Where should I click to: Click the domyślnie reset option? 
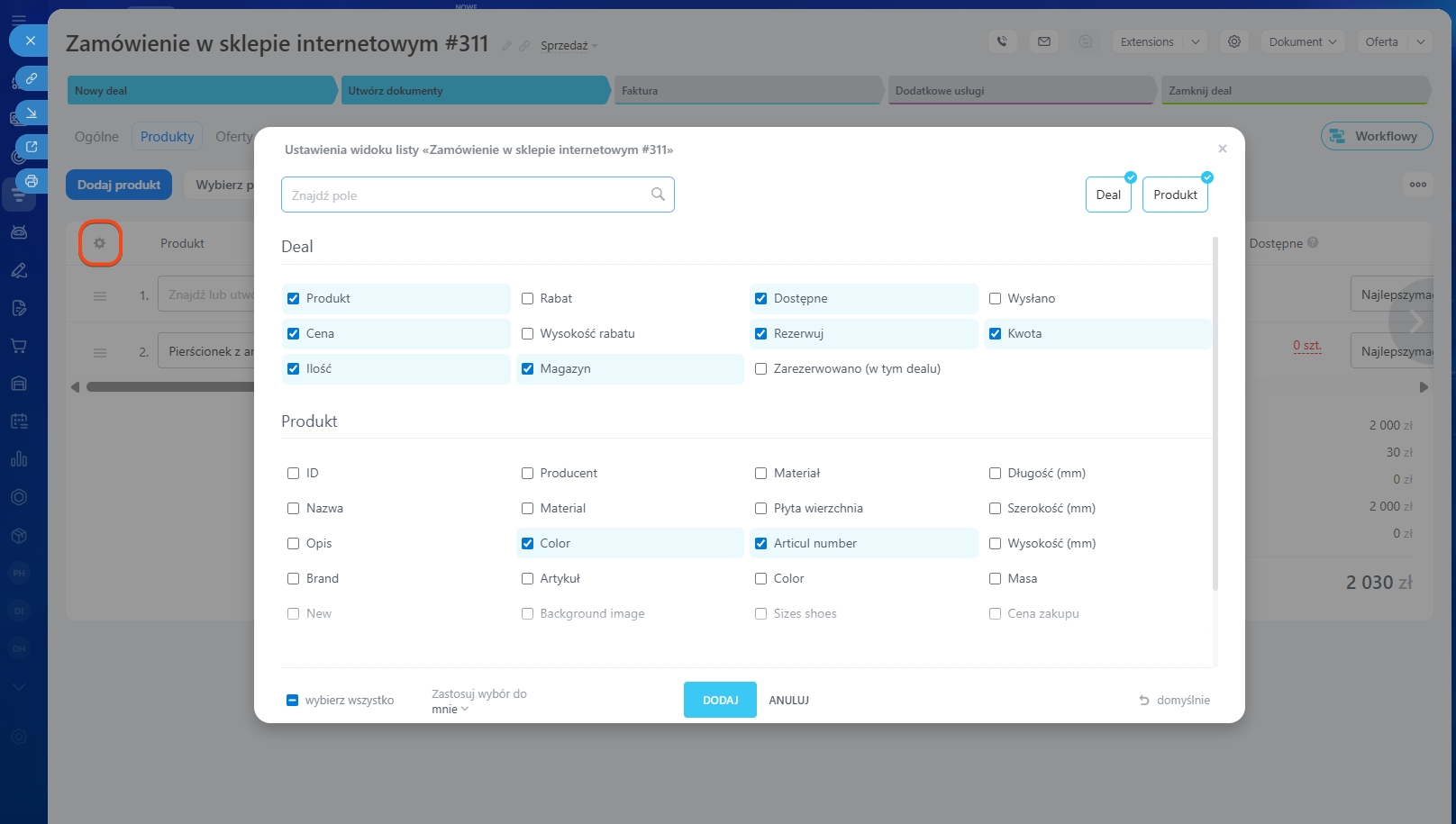click(x=1174, y=700)
